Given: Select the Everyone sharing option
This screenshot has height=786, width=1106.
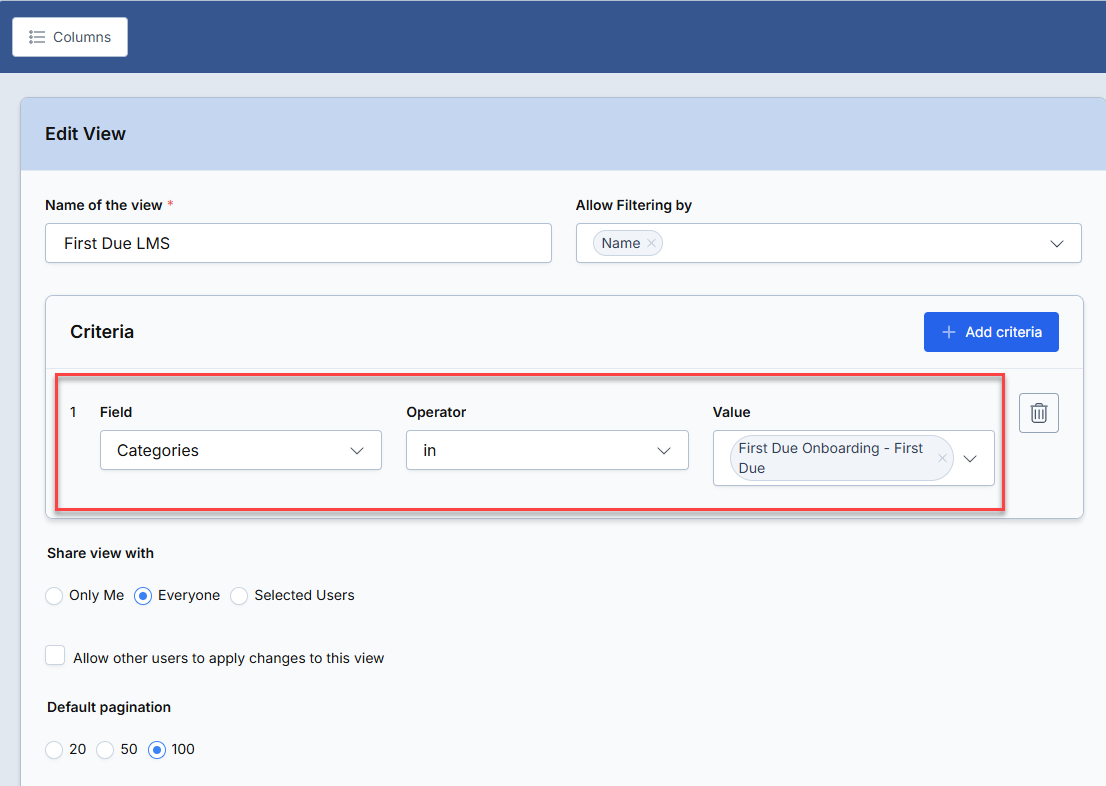Looking at the screenshot, I should coord(142,596).
